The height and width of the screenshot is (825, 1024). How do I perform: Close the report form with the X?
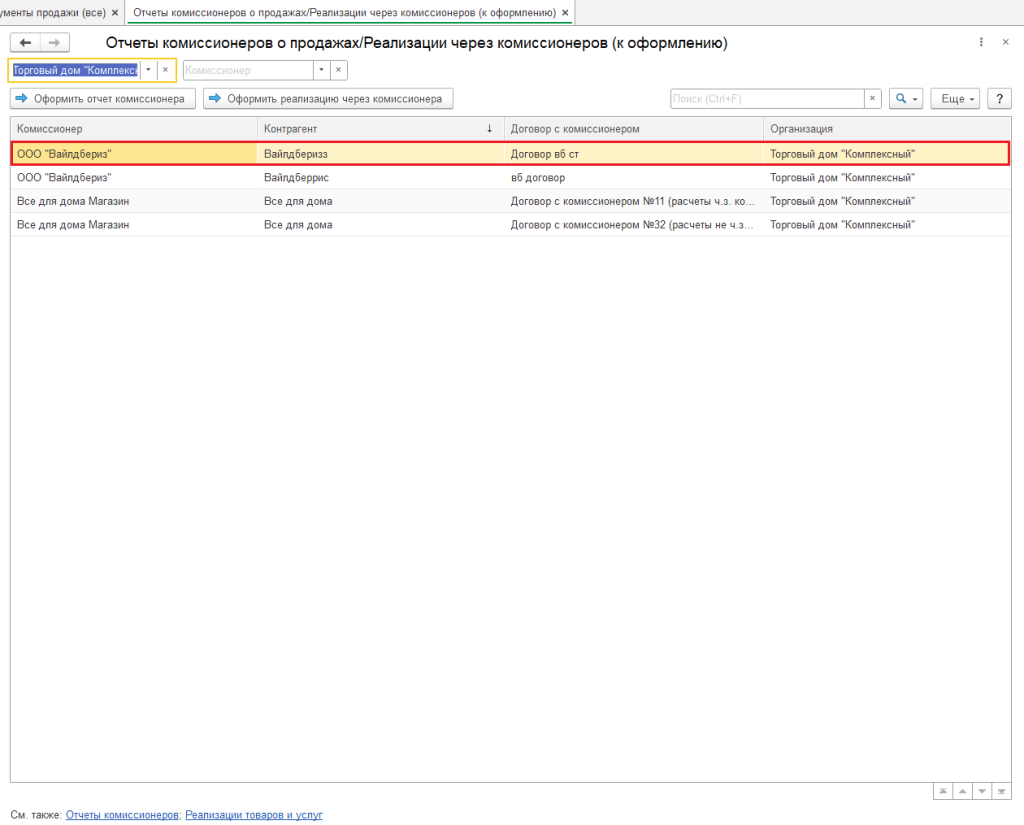[1006, 42]
